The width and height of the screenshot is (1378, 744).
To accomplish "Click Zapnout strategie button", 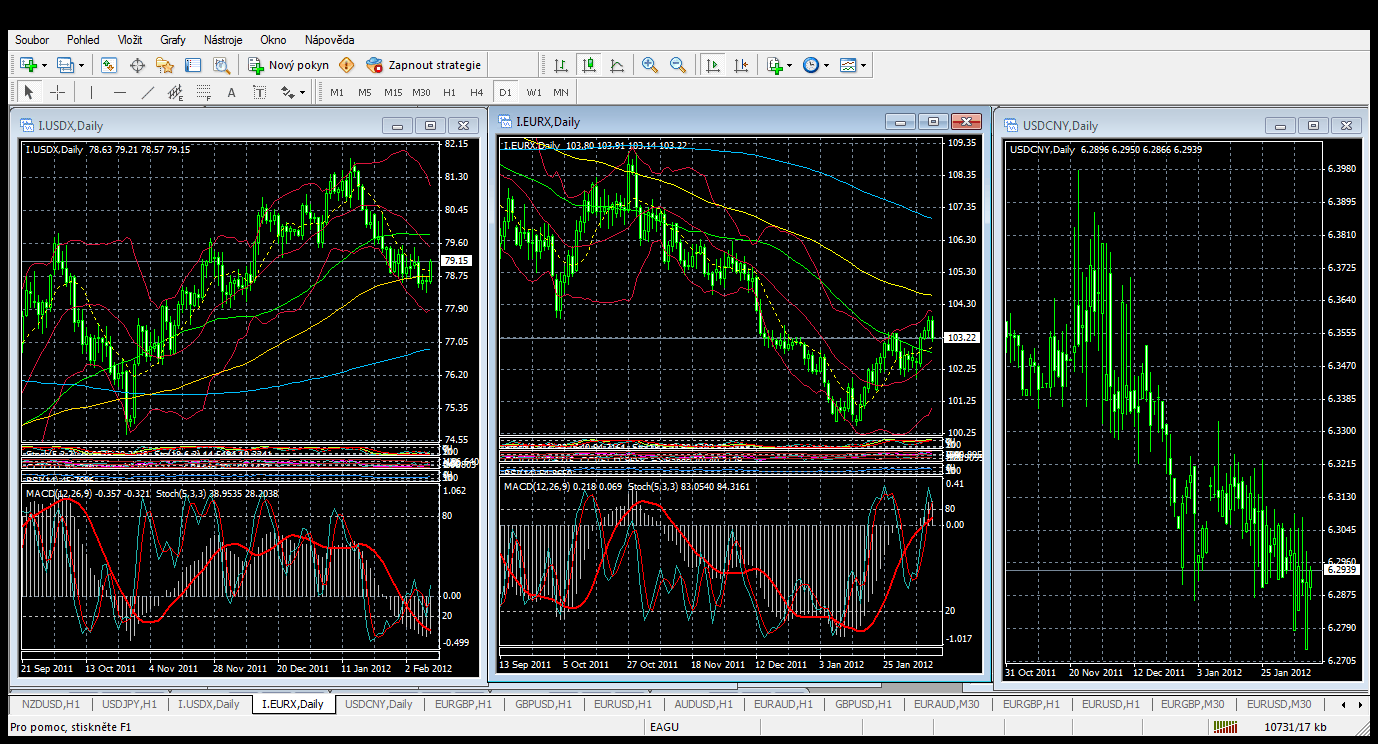I will click(x=424, y=65).
